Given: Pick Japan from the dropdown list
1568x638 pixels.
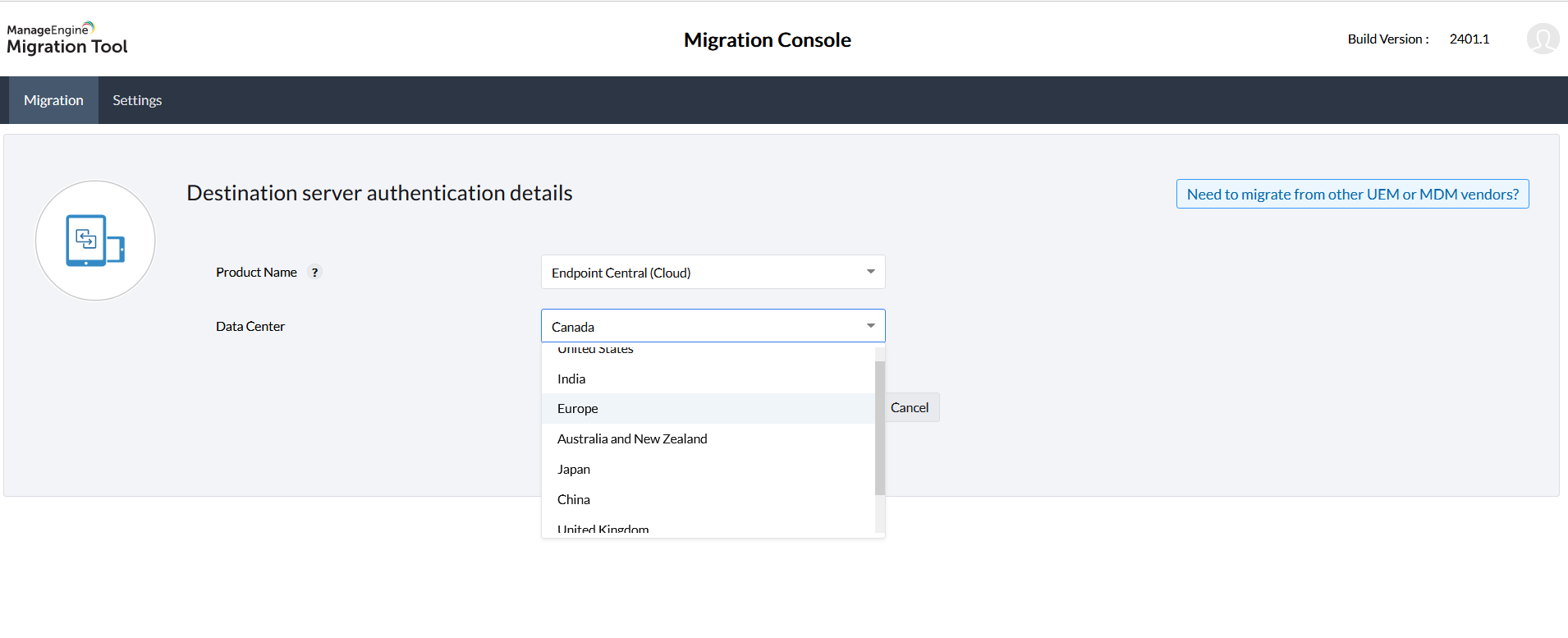Looking at the screenshot, I should point(574,470).
